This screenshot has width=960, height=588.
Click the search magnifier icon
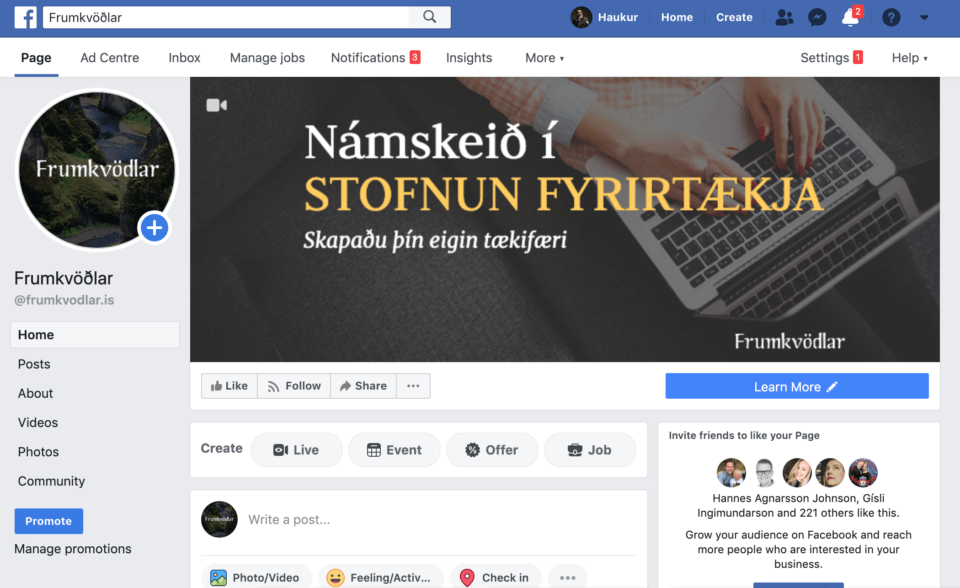coord(430,17)
